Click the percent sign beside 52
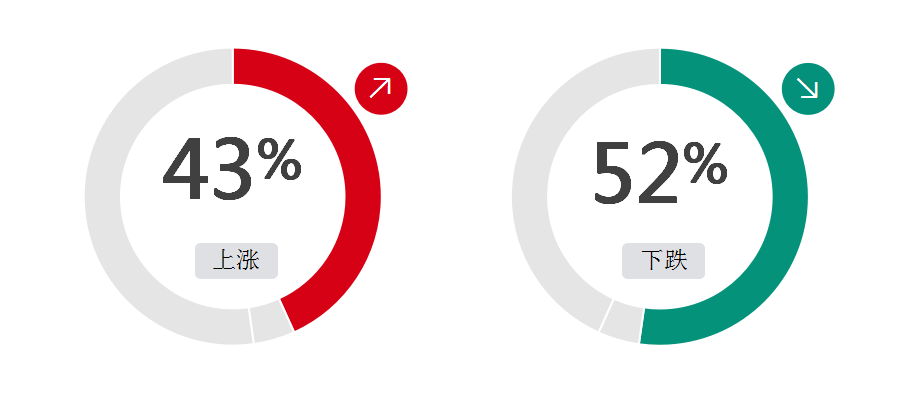The width and height of the screenshot is (911, 412). tap(705, 163)
